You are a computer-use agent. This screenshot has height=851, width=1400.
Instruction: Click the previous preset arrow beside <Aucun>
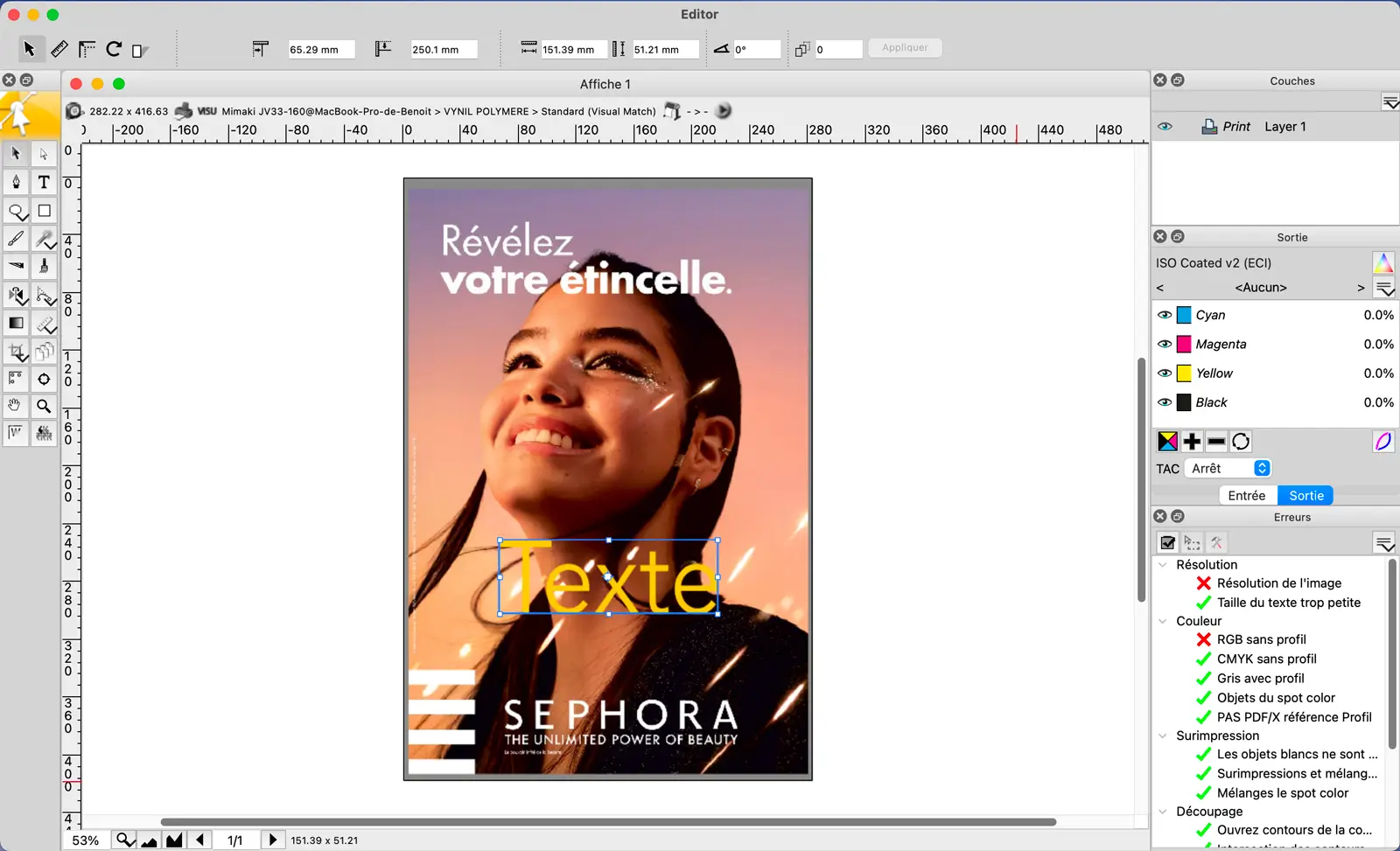(x=1160, y=288)
